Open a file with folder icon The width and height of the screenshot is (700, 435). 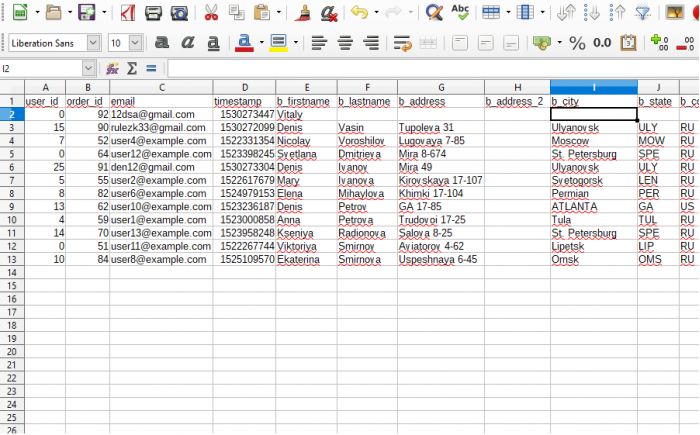54,12
